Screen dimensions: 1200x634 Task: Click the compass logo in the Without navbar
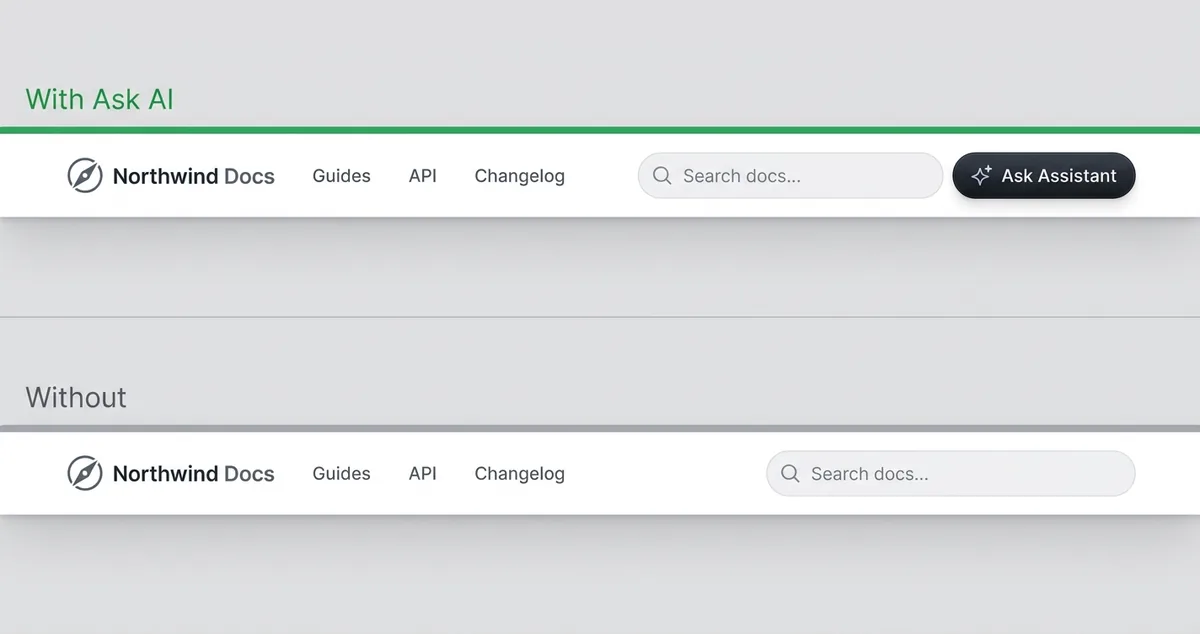(85, 474)
